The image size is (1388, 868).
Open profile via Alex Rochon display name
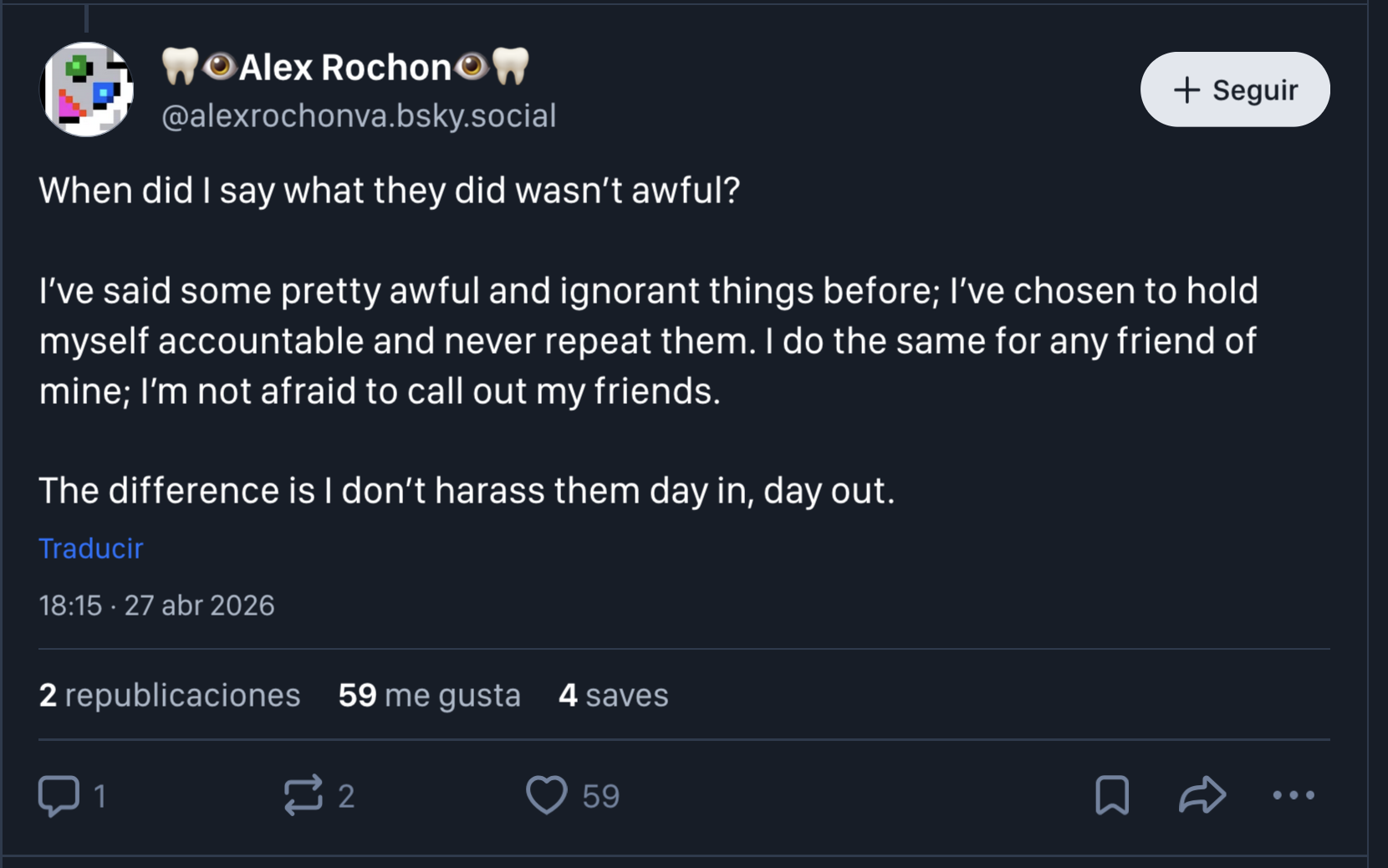[345, 67]
